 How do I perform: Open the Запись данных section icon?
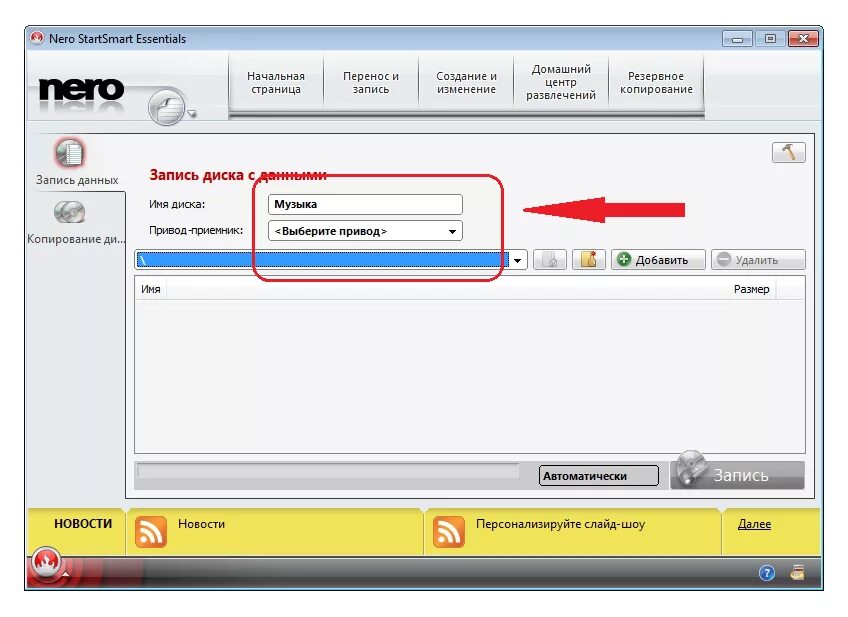(69, 152)
